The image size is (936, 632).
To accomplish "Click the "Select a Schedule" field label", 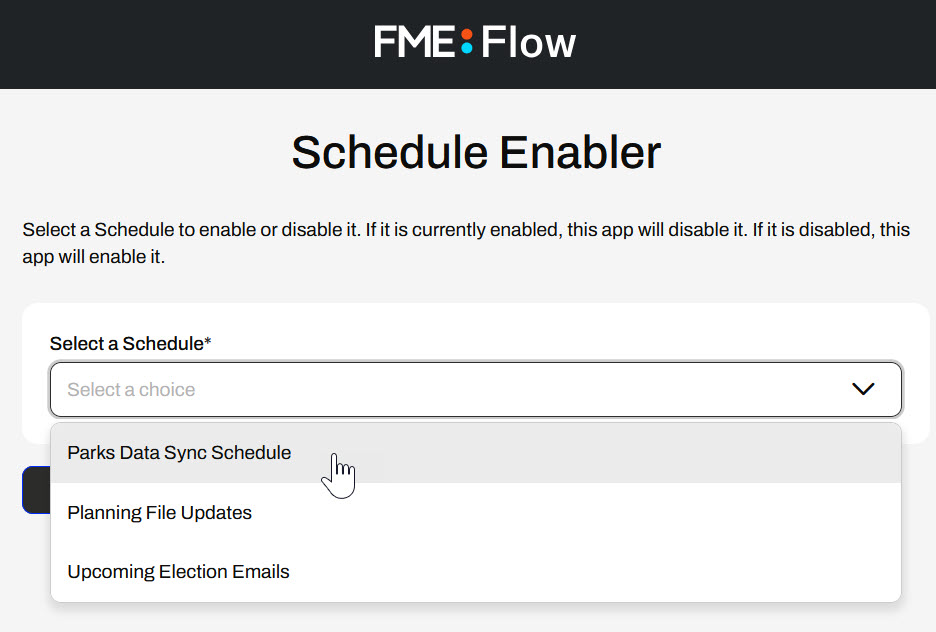I will (x=126, y=344).
